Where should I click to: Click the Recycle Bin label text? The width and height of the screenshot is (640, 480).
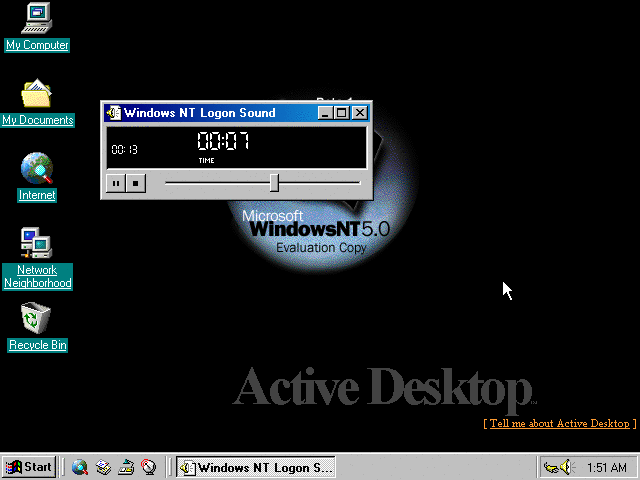point(38,345)
